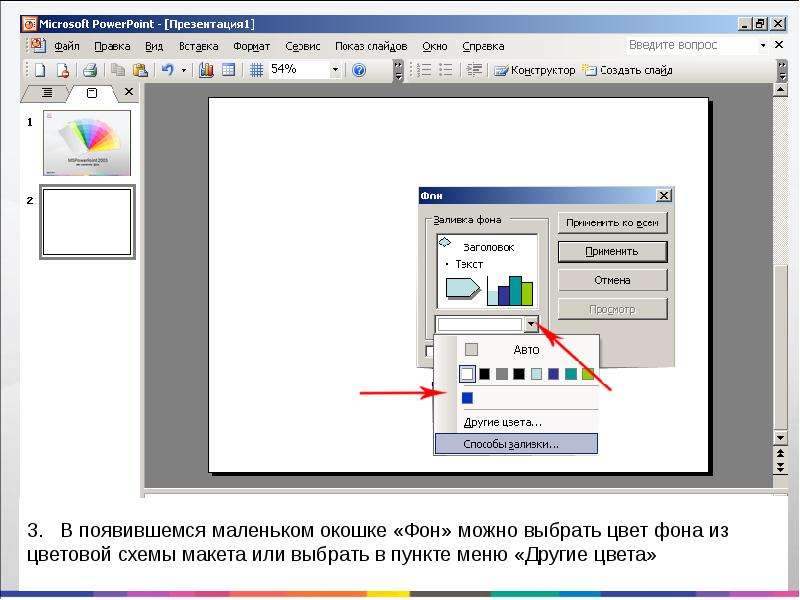Image resolution: width=800 pixels, height=600 pixels.
Task: Open the help question box dropdown arrow
Action: [x=763, y=45]
